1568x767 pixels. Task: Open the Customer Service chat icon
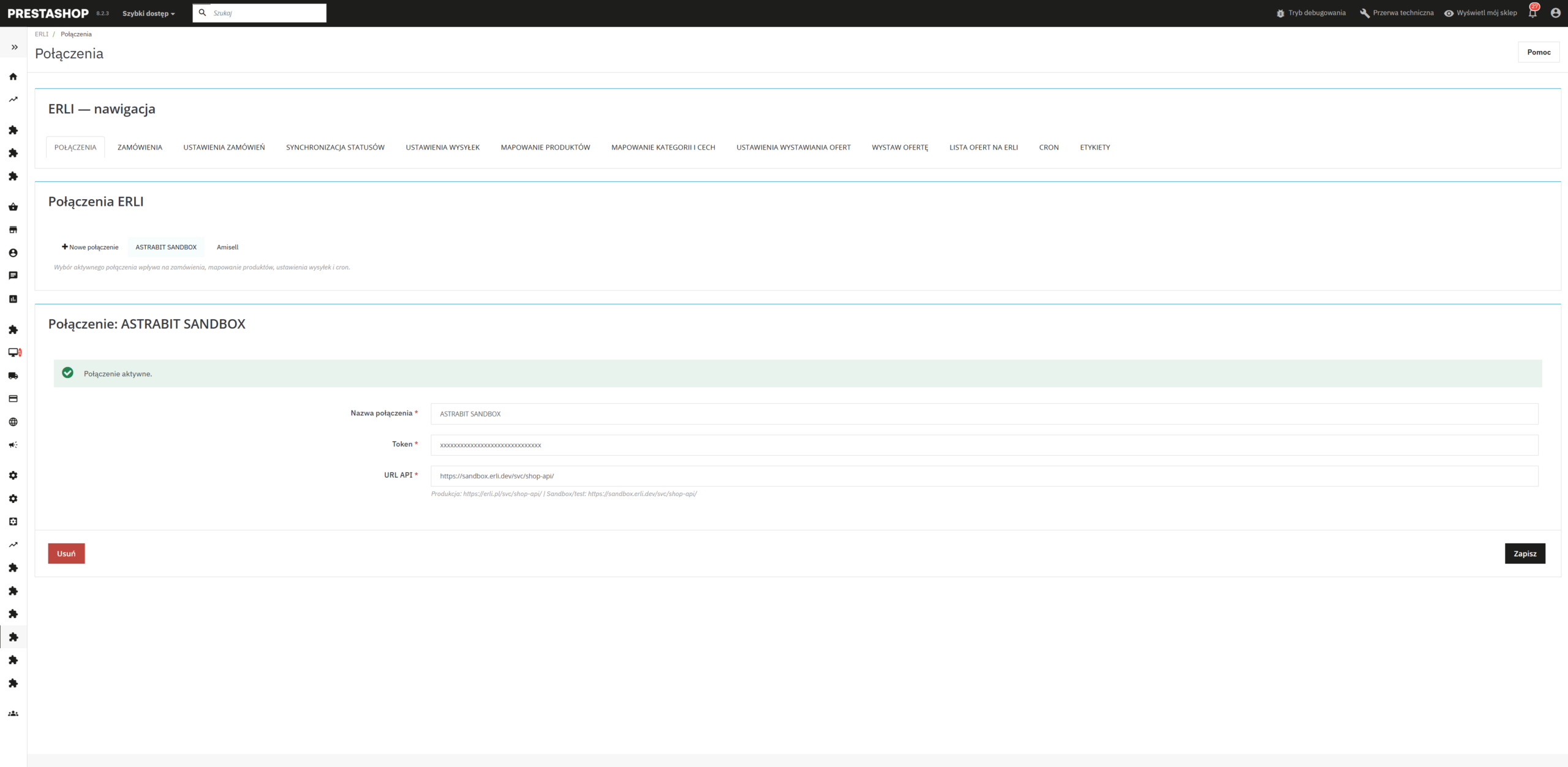(13, 276)
